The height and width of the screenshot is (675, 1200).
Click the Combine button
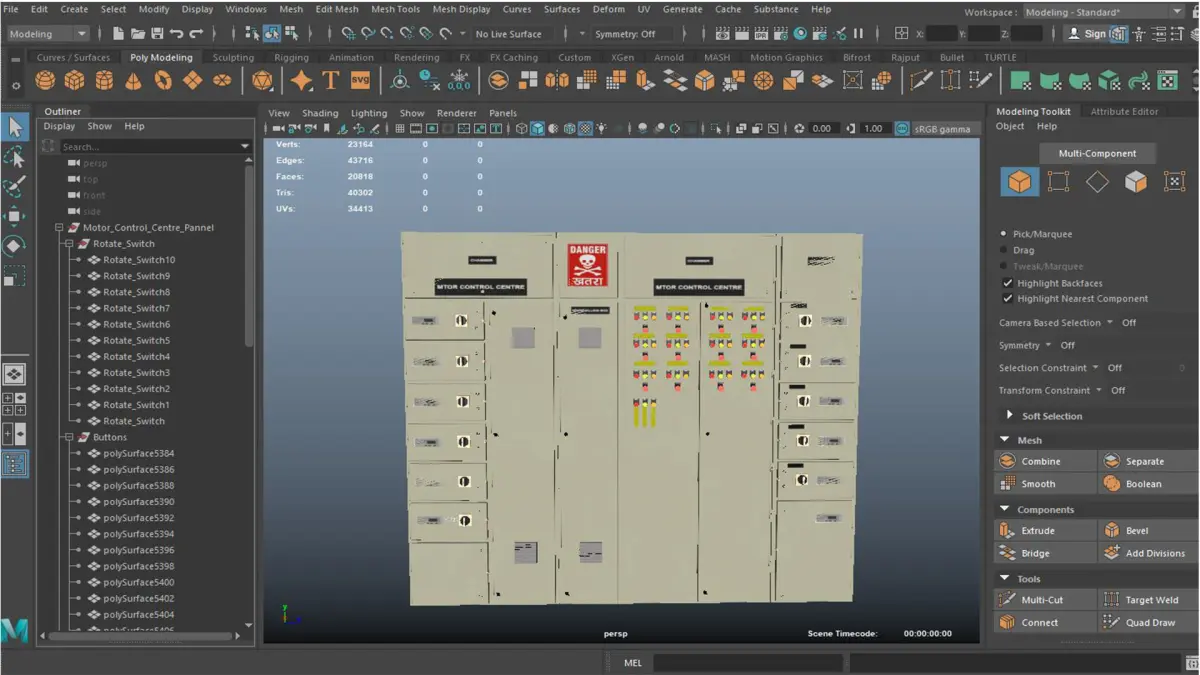pyautogui.click(x=1045, y=461)
